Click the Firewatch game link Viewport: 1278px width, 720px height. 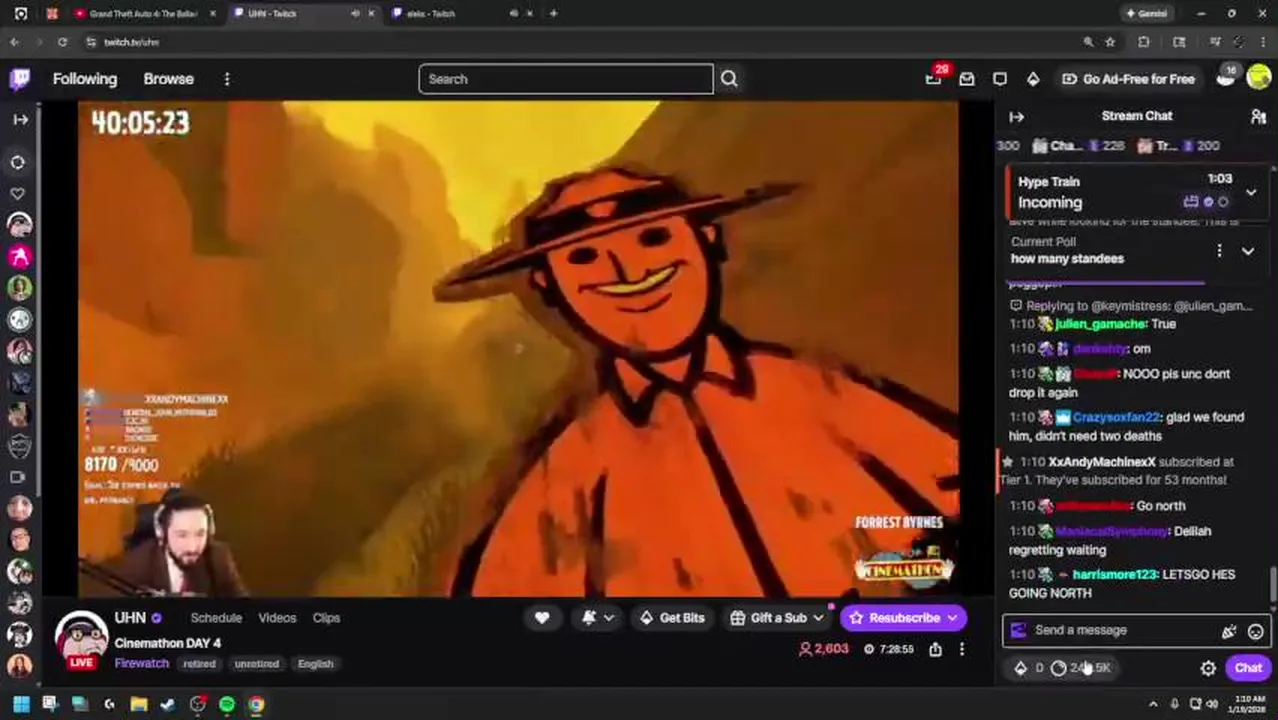142,663
